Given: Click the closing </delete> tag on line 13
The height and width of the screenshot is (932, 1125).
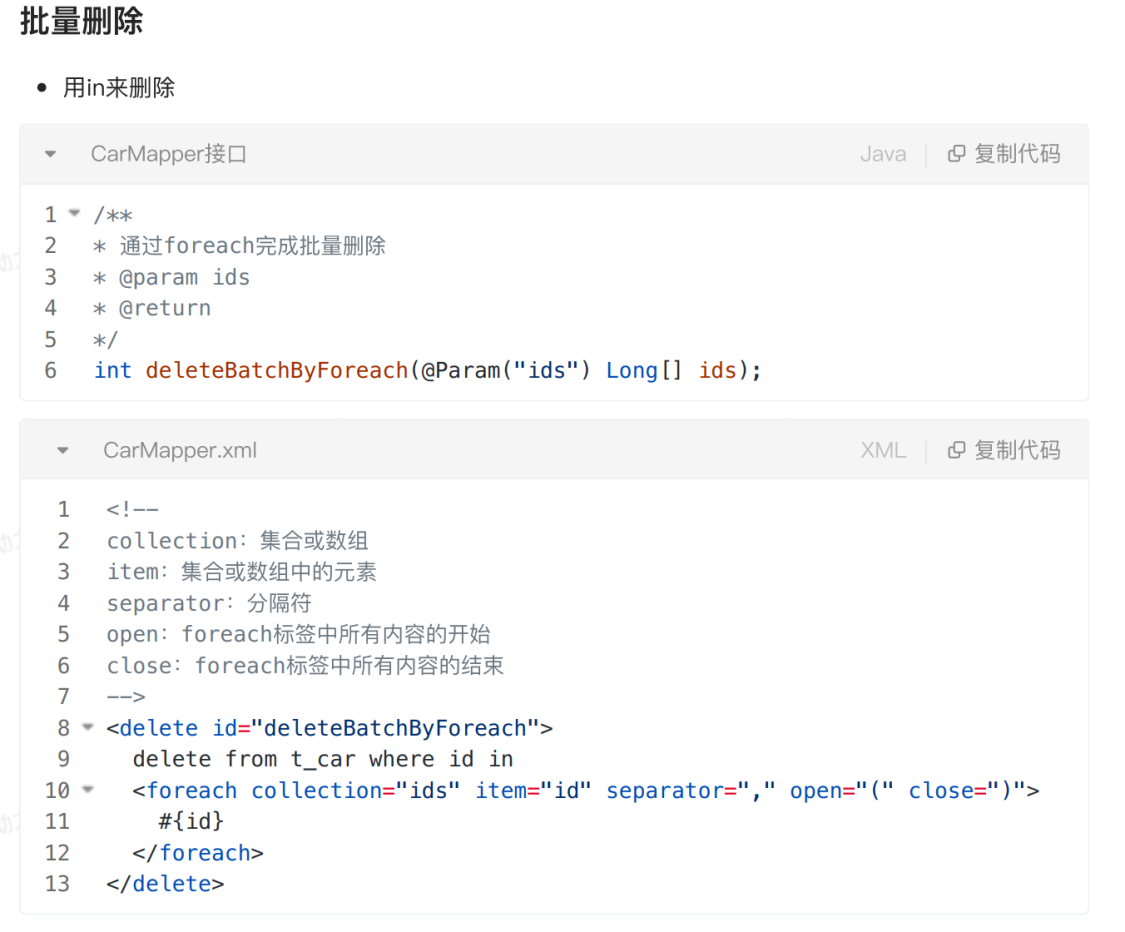Looking at the screenshot, I should pos(165,884).
